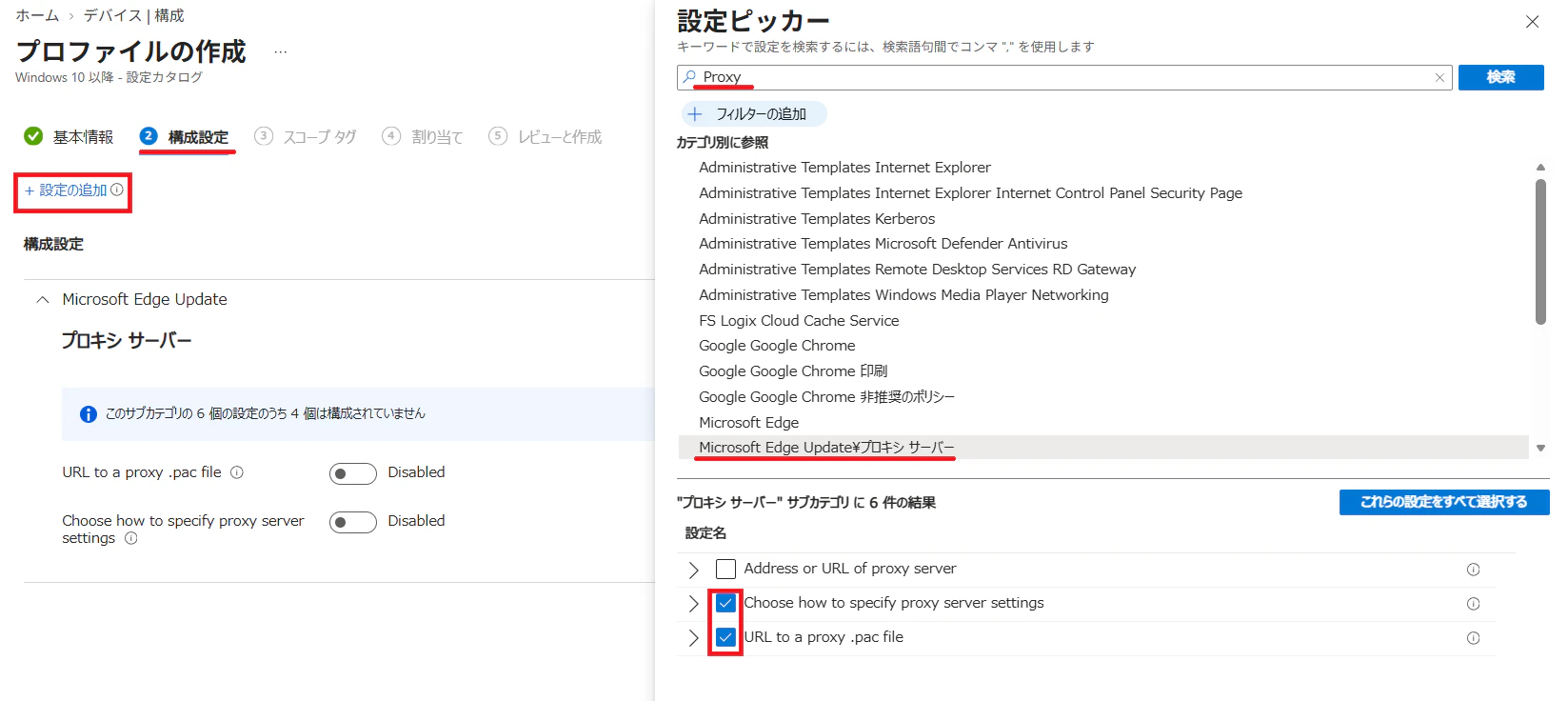Select Windows Media Player Networking category

pos(903,295)
